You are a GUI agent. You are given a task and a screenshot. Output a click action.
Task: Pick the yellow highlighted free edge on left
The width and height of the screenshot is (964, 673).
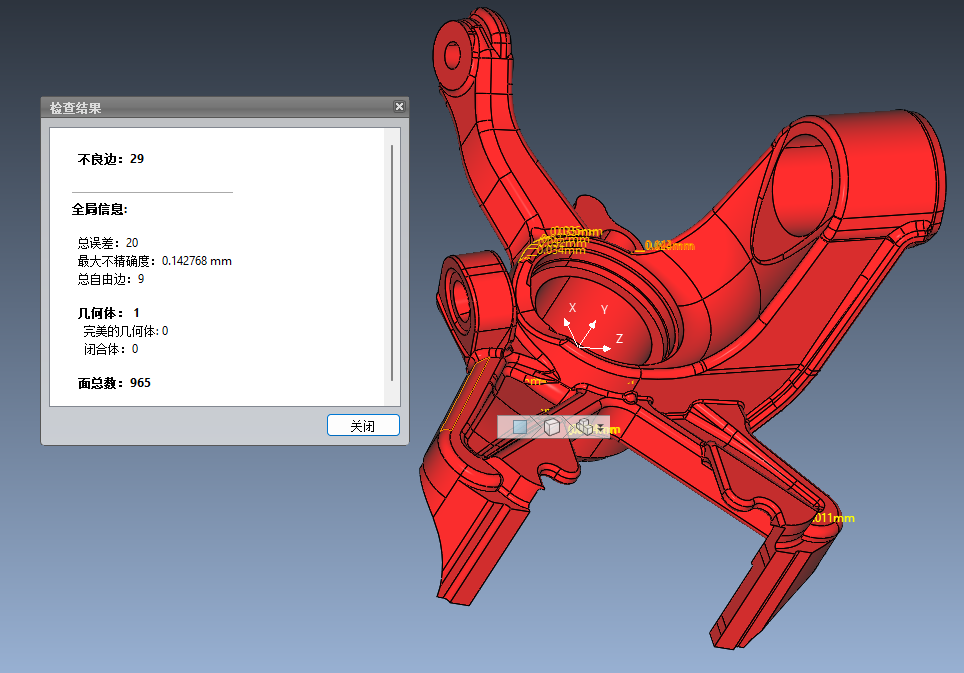point(464,395)
